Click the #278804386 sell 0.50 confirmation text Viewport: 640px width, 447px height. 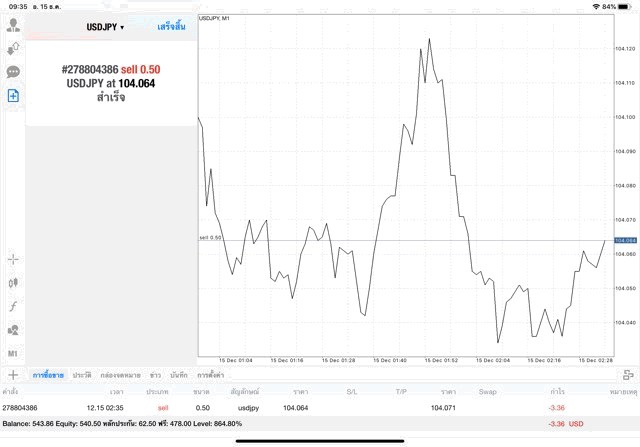tap(111, 69)
